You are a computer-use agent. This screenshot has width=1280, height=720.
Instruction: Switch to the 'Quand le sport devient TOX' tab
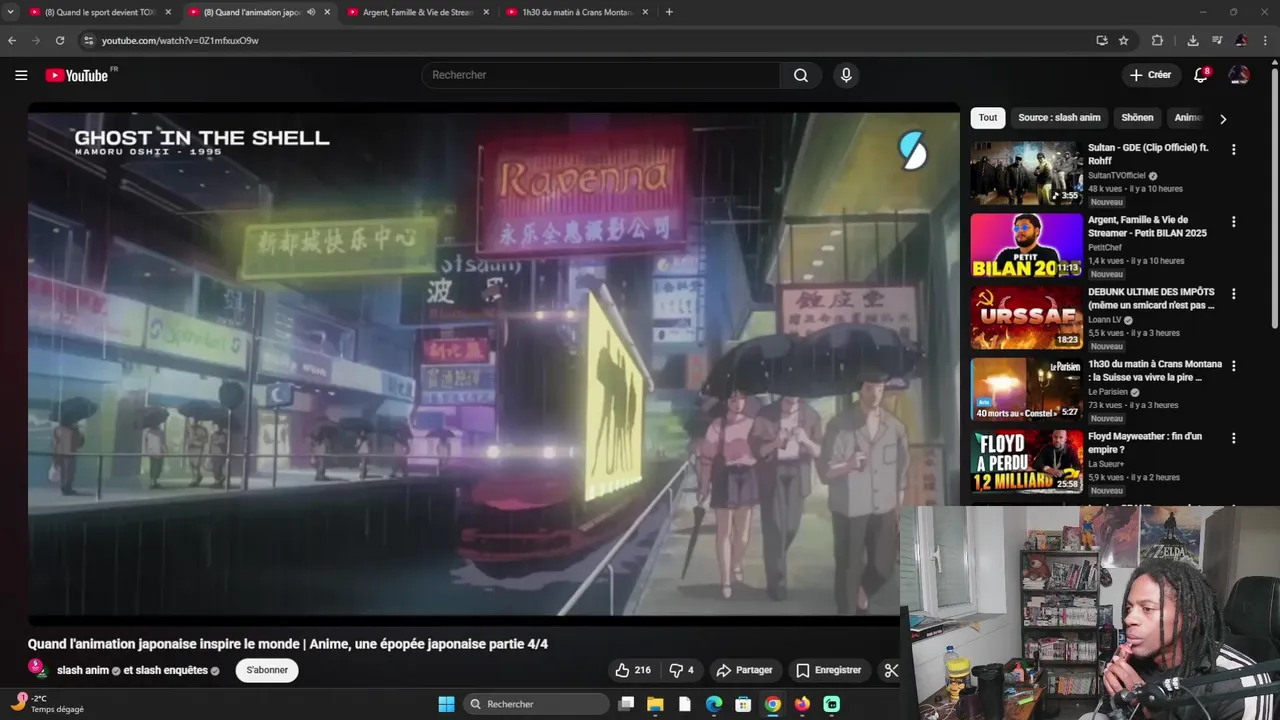100,12
